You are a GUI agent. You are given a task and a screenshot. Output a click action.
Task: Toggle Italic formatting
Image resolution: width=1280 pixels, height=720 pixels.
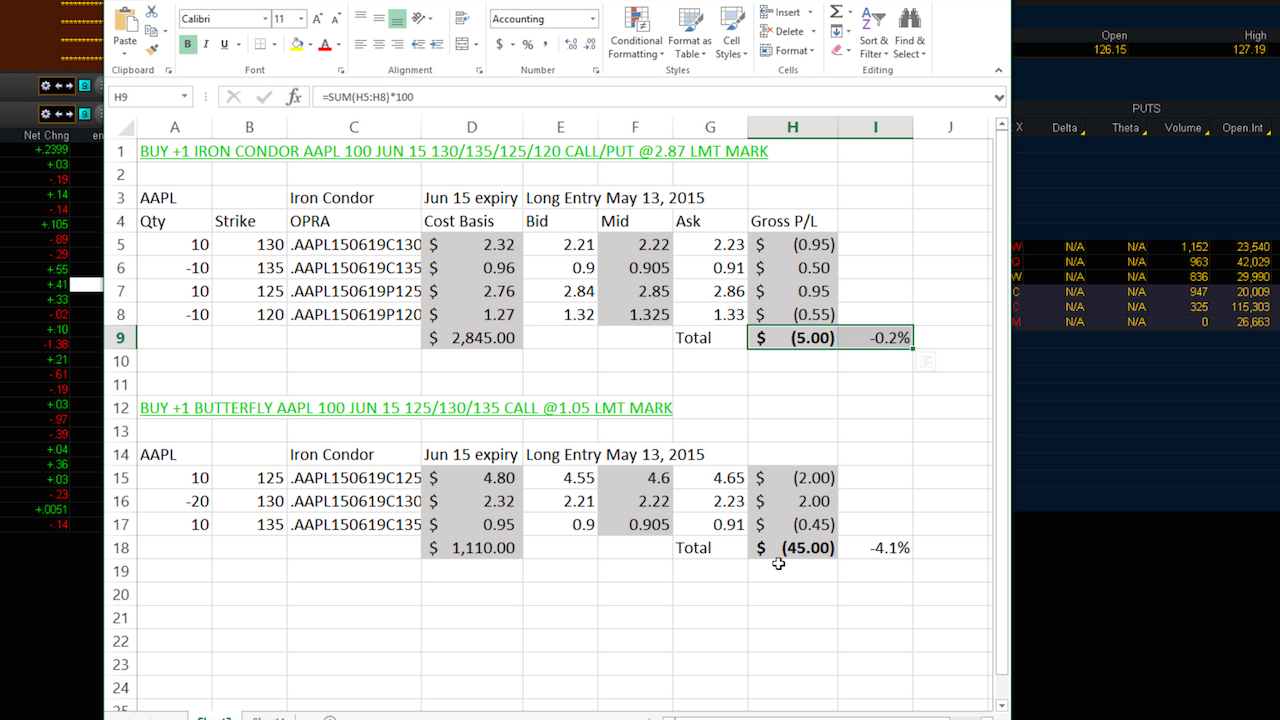point(206,44)
